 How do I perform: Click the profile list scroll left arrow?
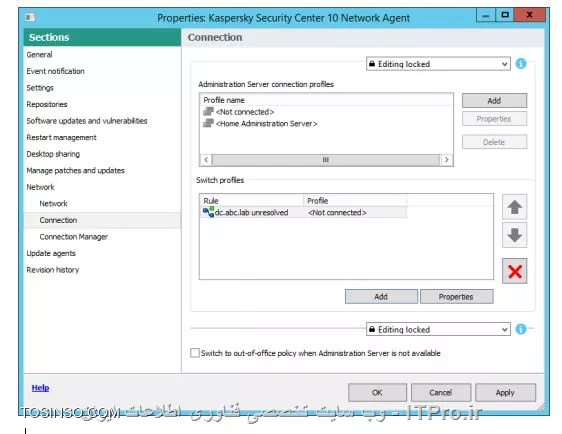point(206,159)
